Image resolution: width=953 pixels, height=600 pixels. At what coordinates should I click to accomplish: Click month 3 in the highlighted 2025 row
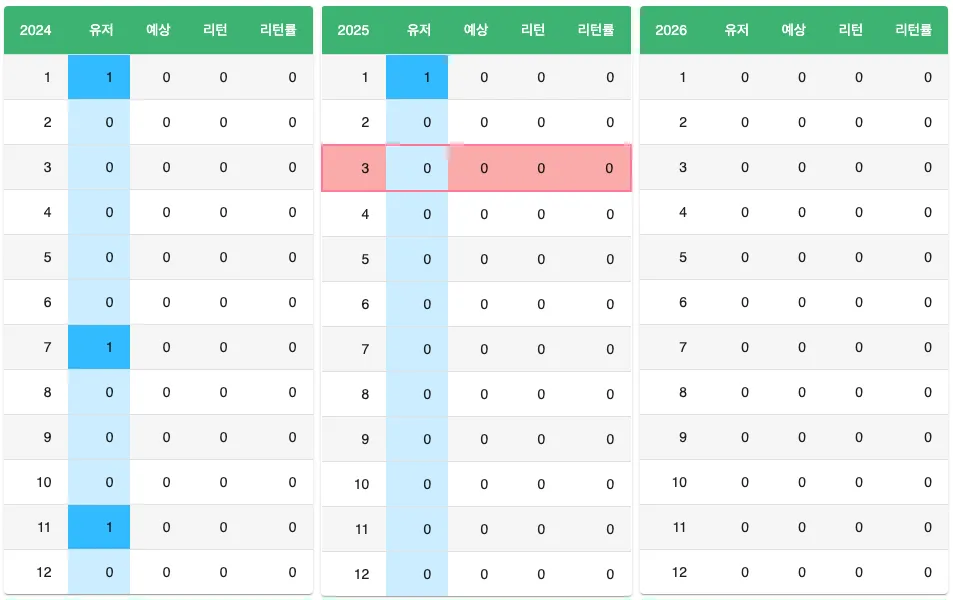(365, 168)
